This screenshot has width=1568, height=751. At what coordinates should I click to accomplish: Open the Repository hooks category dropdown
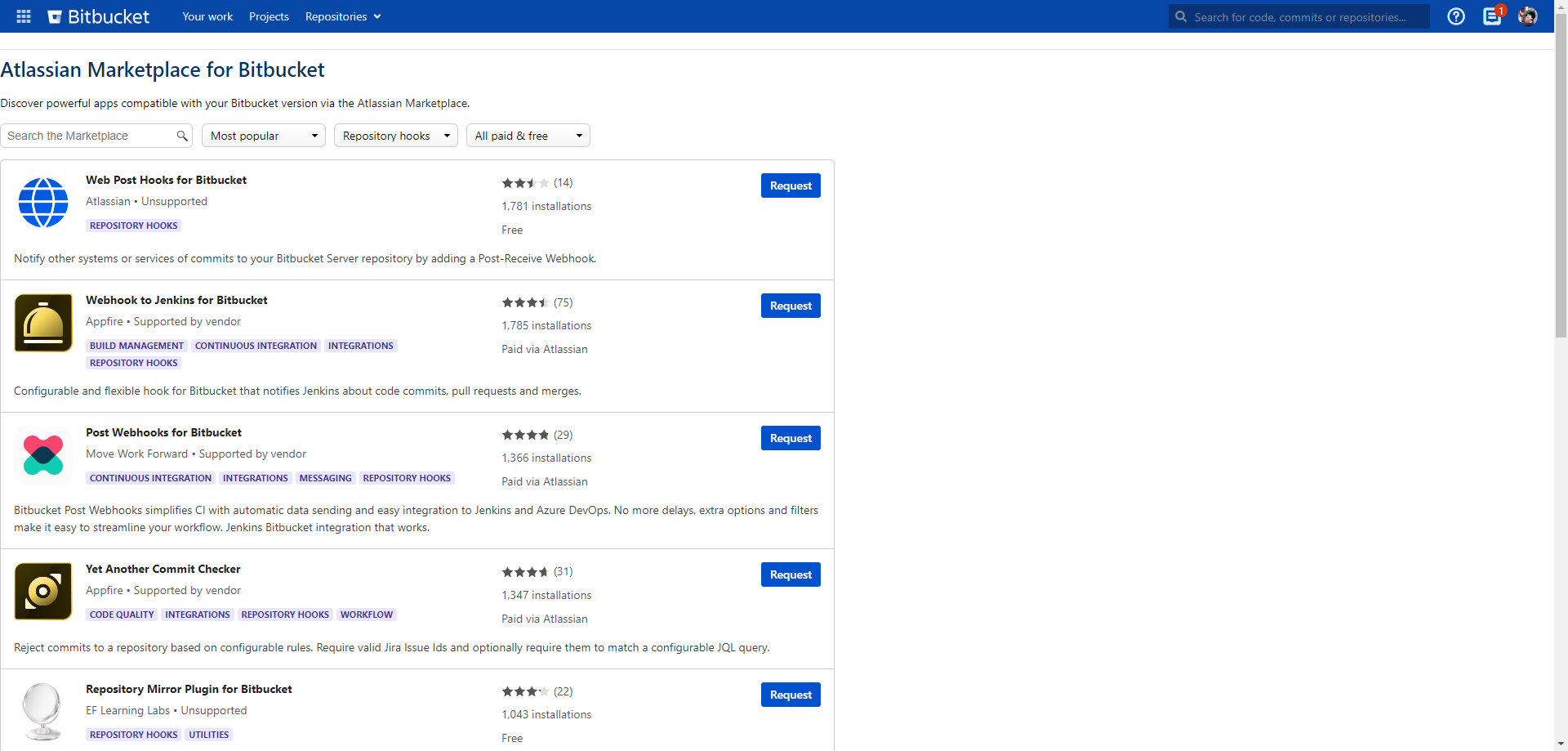(396, 136)
